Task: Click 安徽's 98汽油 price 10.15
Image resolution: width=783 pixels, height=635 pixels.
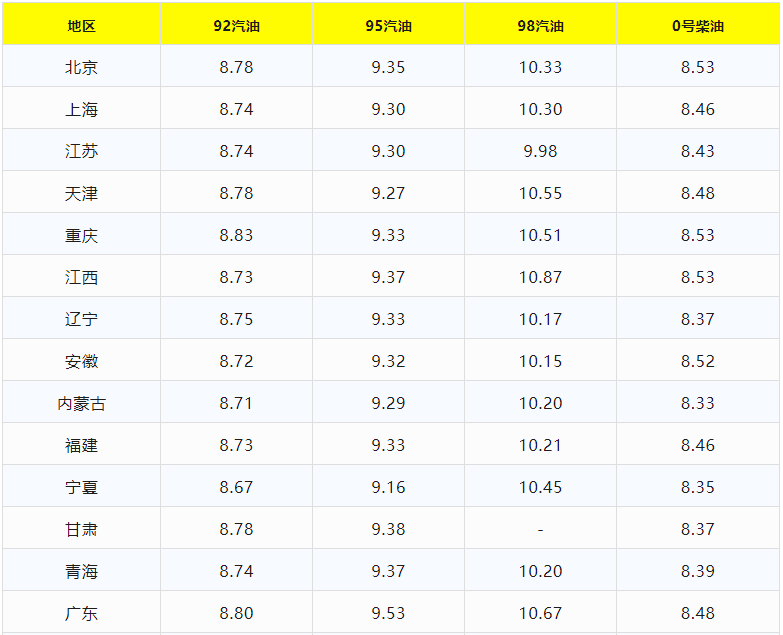Action: pyautogui.click(x=540, y=361)
